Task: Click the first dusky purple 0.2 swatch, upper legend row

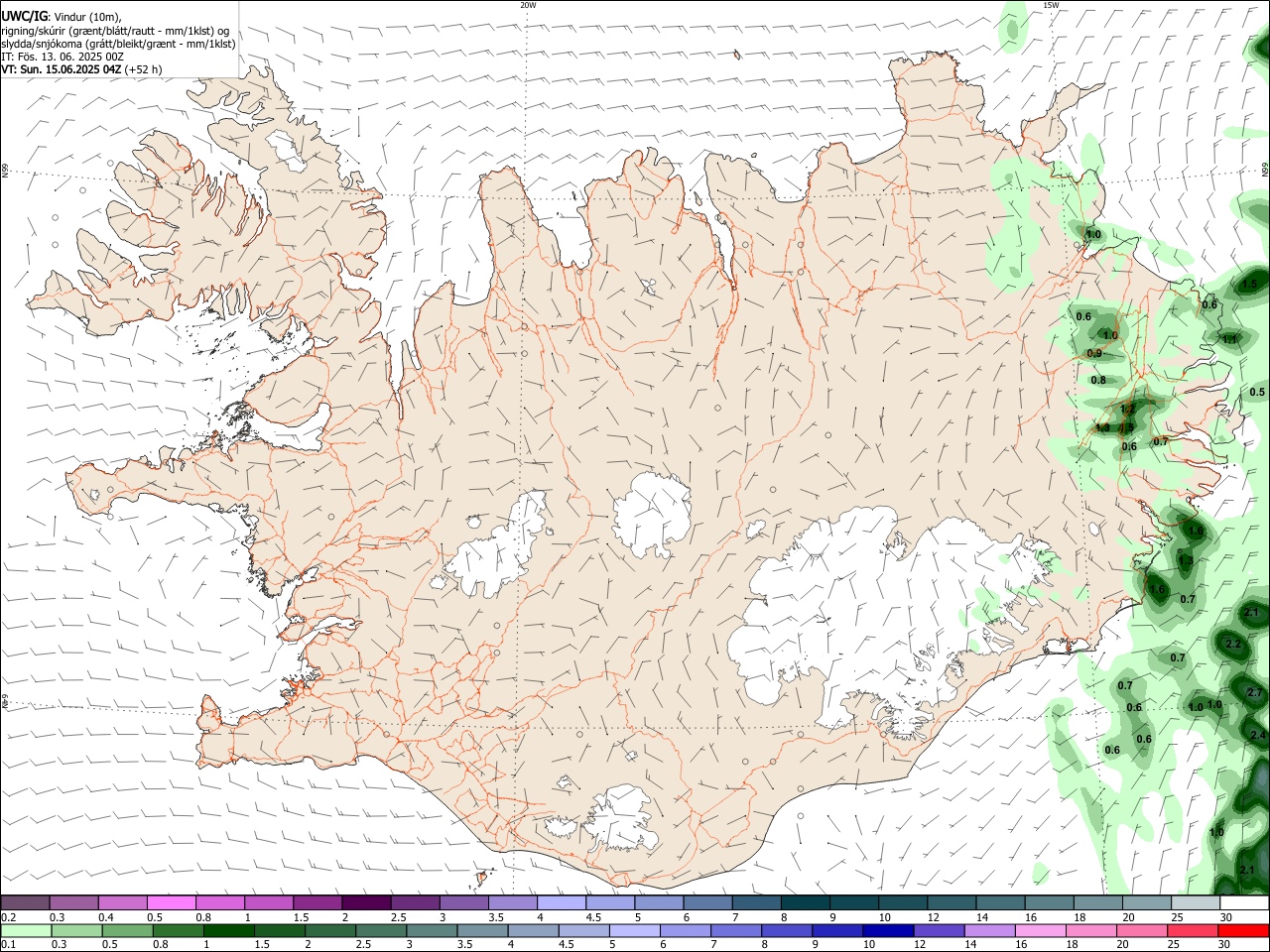Action: 25,902
